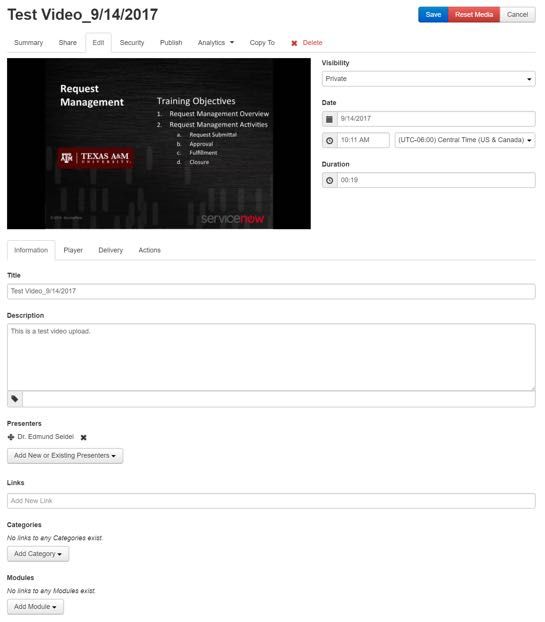Click the tag icon below Description
The image size is (545, 622).
tap(15, 399)
